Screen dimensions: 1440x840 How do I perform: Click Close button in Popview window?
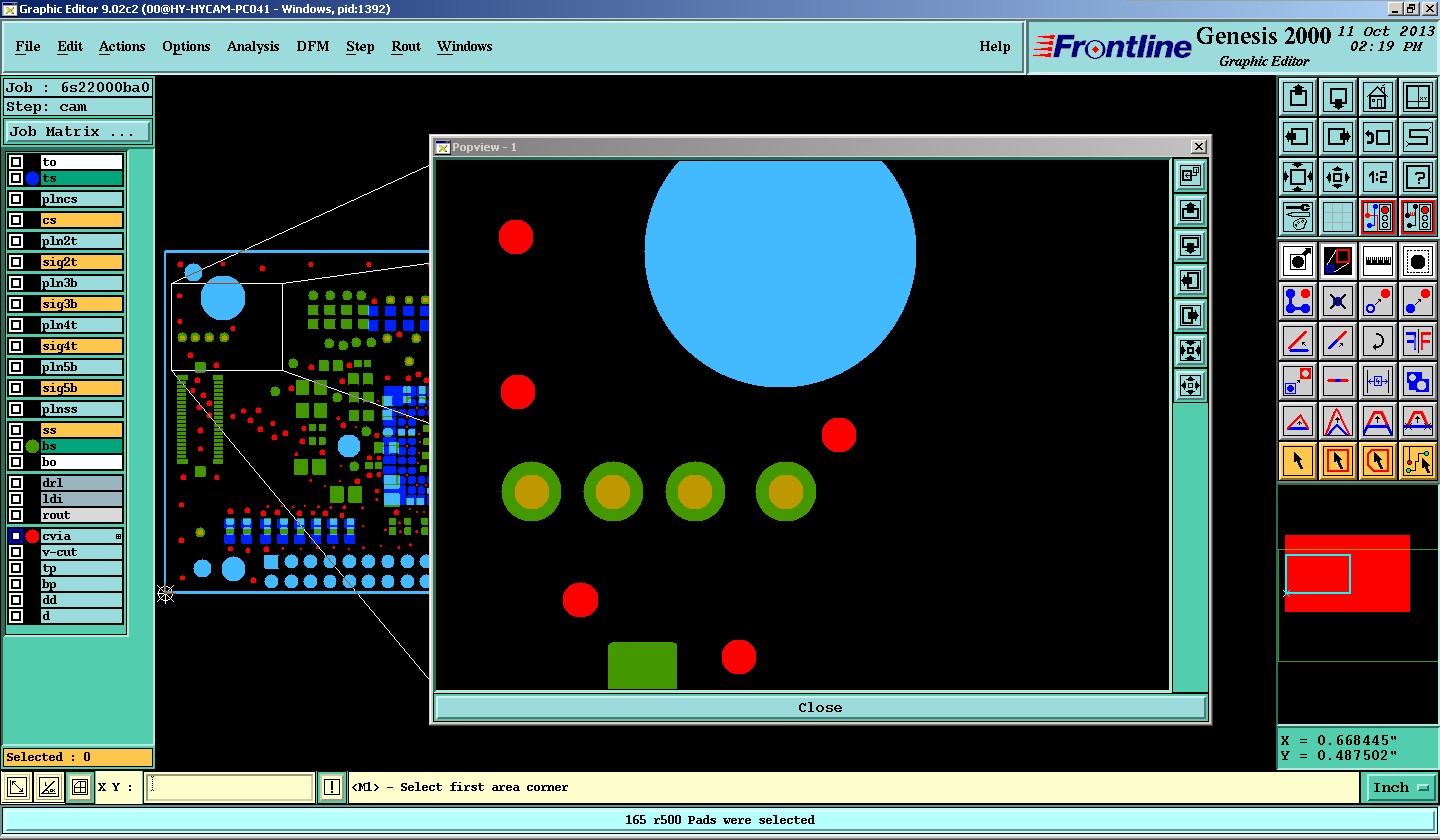click(820, 707)
